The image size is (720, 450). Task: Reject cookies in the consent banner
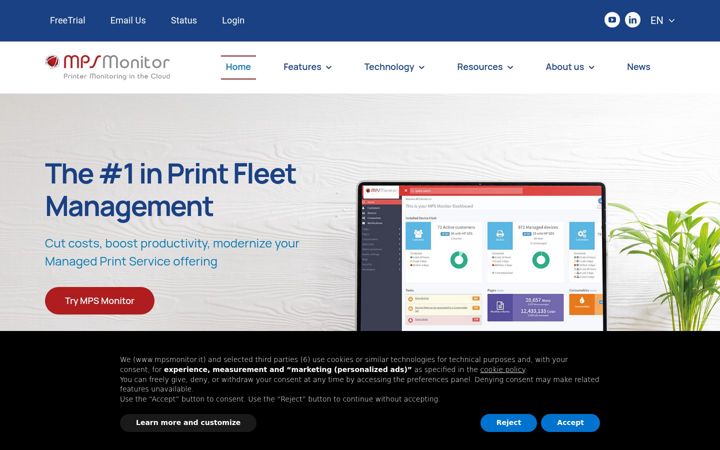click(x=508, y=422)
